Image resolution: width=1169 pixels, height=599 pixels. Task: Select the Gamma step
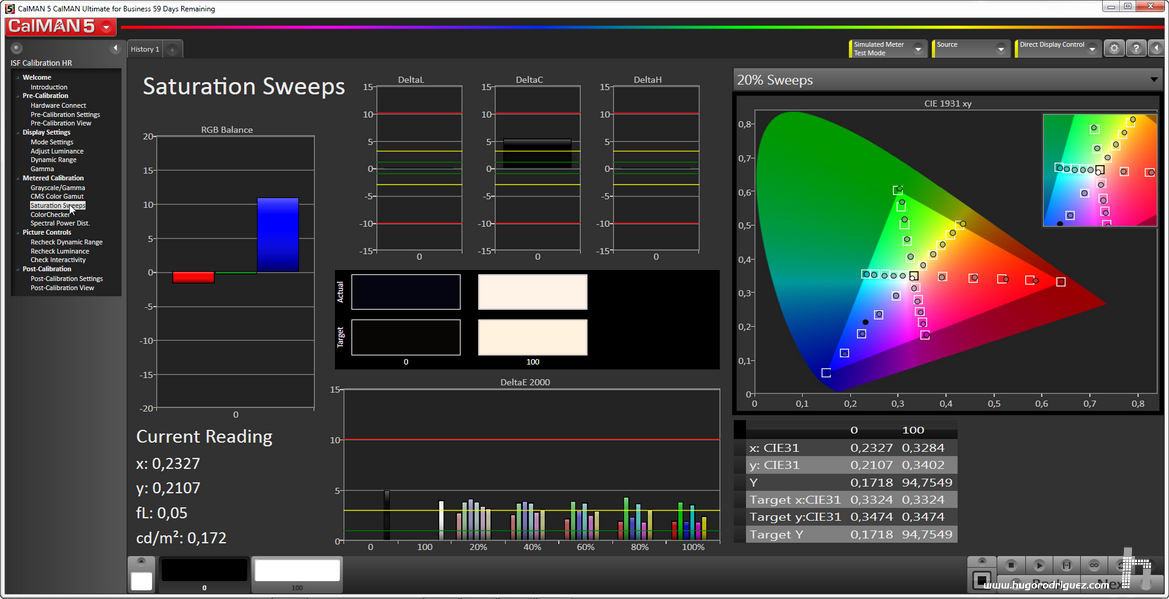pos(42,169)
